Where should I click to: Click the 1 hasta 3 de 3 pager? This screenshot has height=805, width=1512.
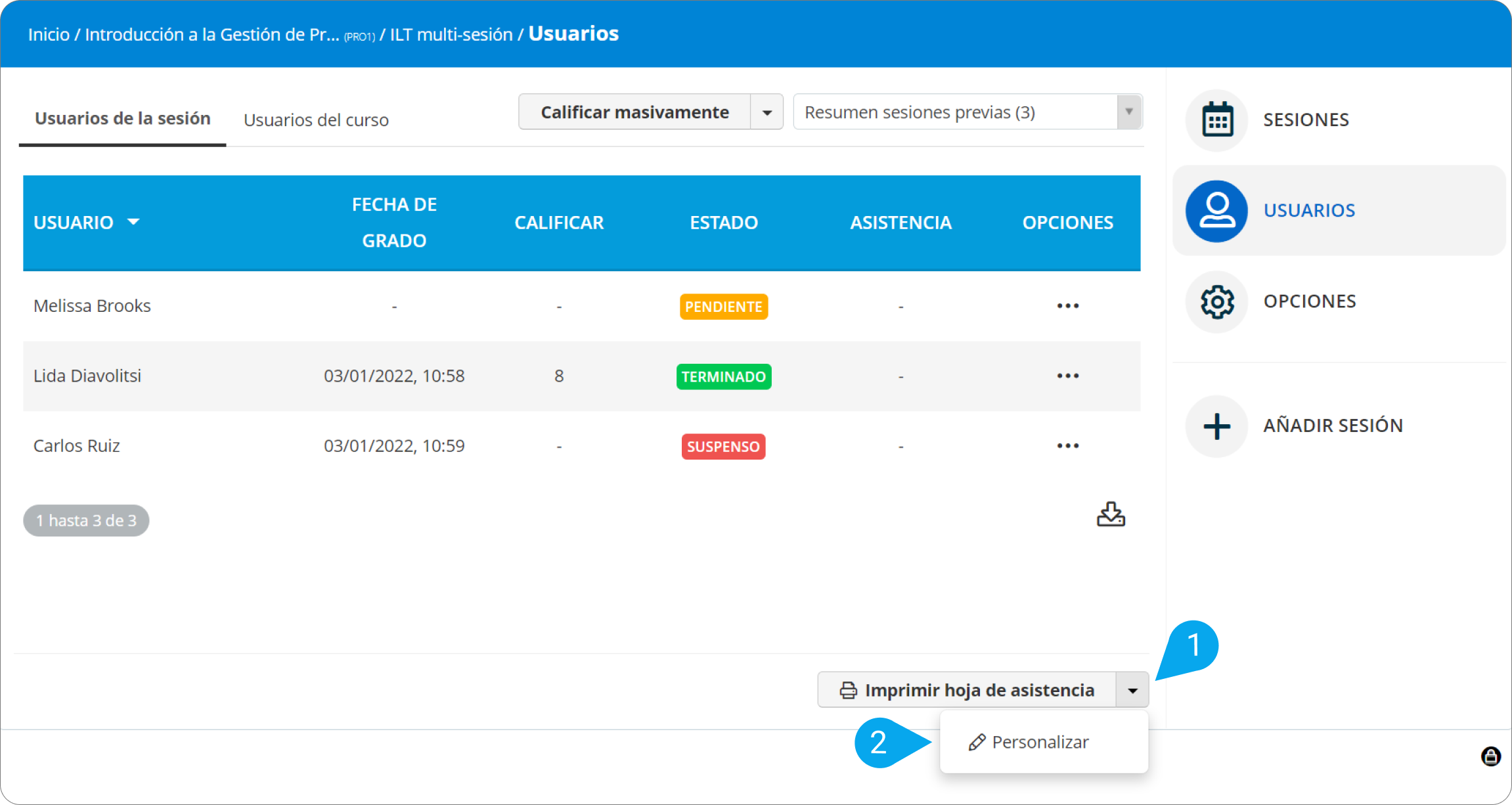86,521
